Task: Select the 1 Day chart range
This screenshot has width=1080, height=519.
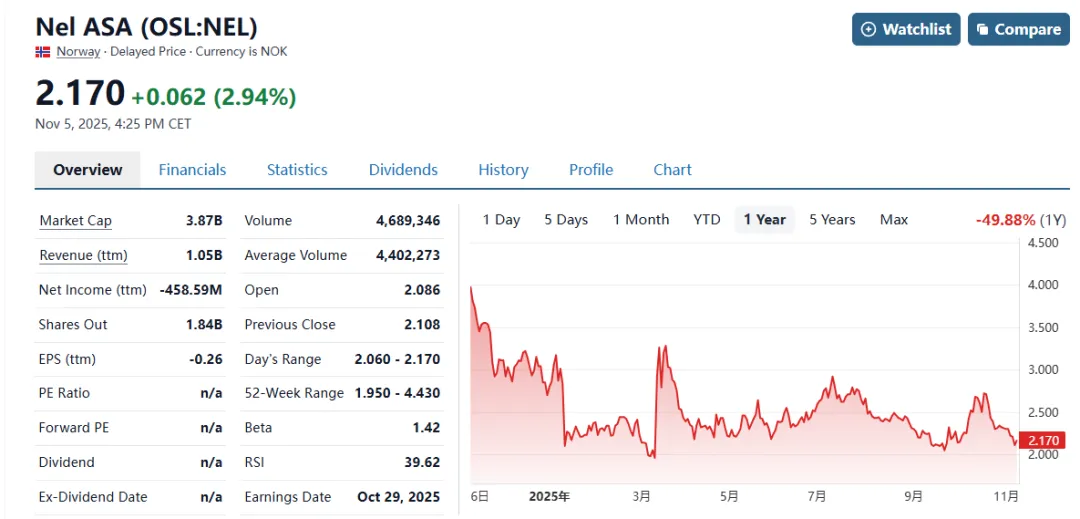Action: point(501,220)
